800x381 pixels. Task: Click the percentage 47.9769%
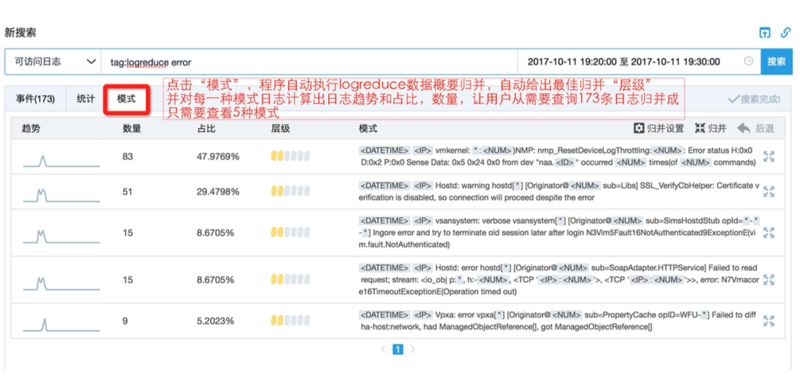point(218,157)
